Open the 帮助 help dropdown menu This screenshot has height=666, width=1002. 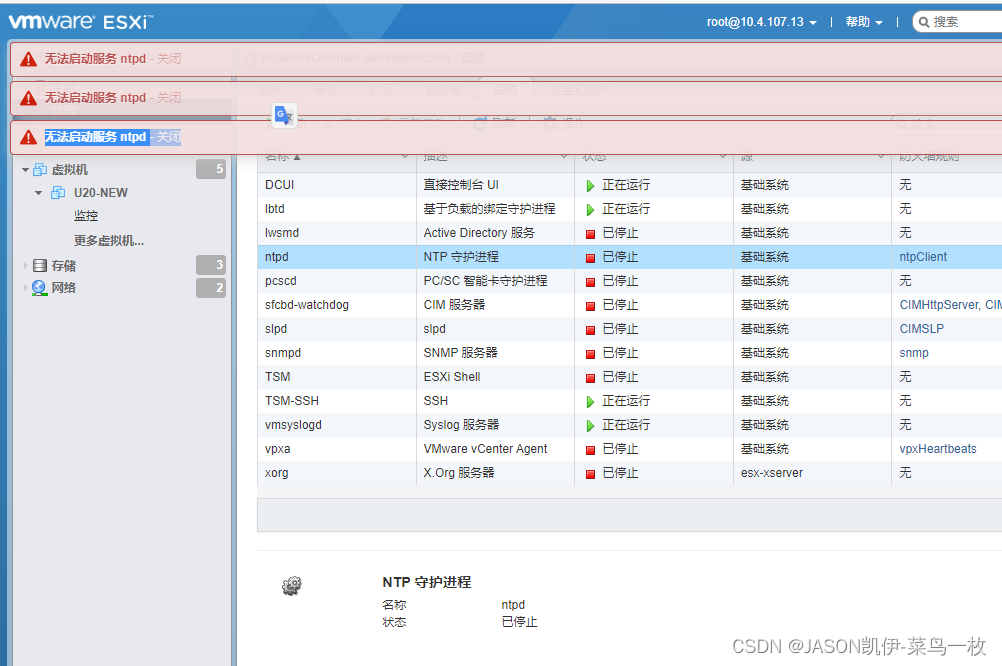coord(864,22)
